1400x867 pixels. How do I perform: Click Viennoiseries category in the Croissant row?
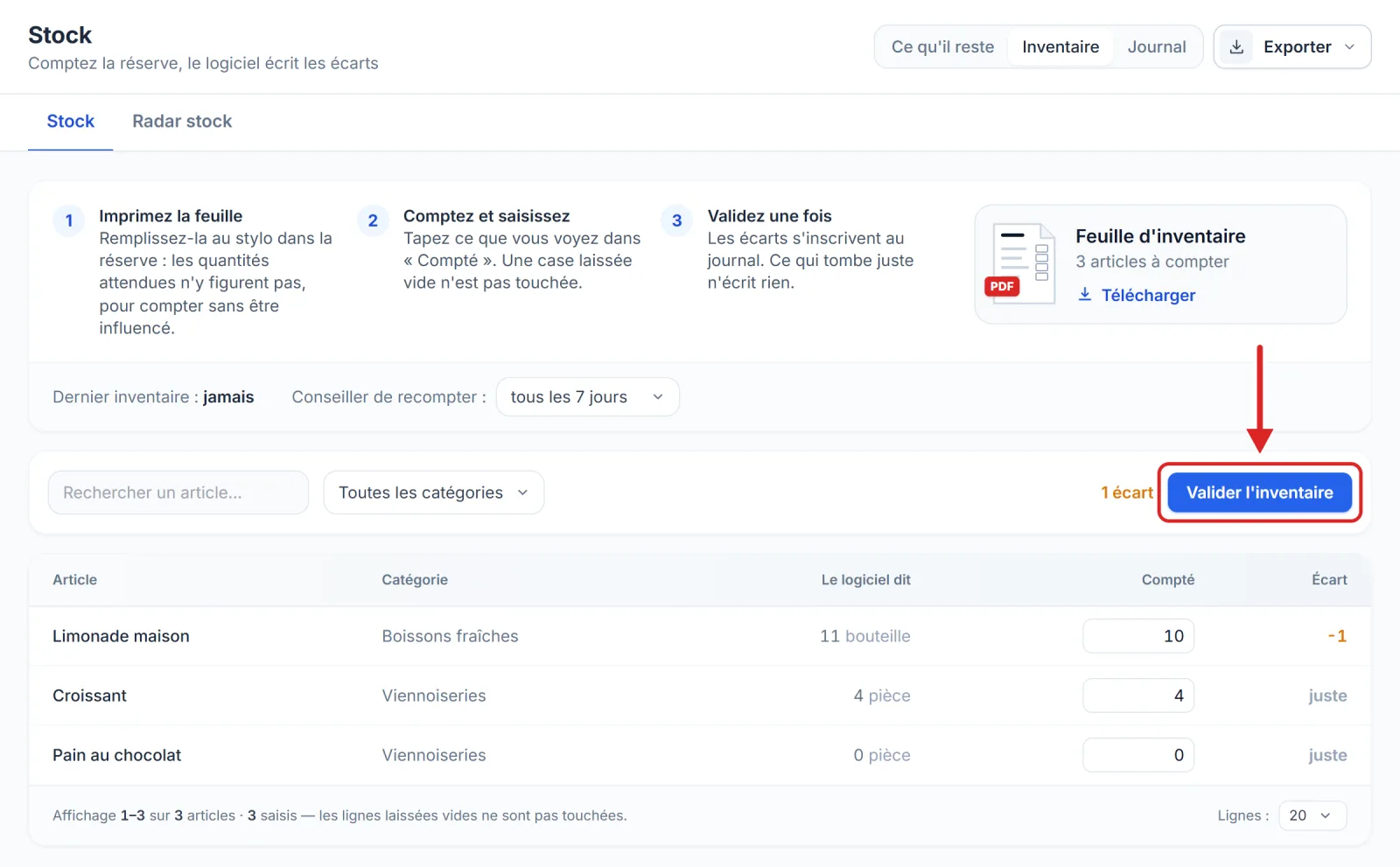(434, 696)
